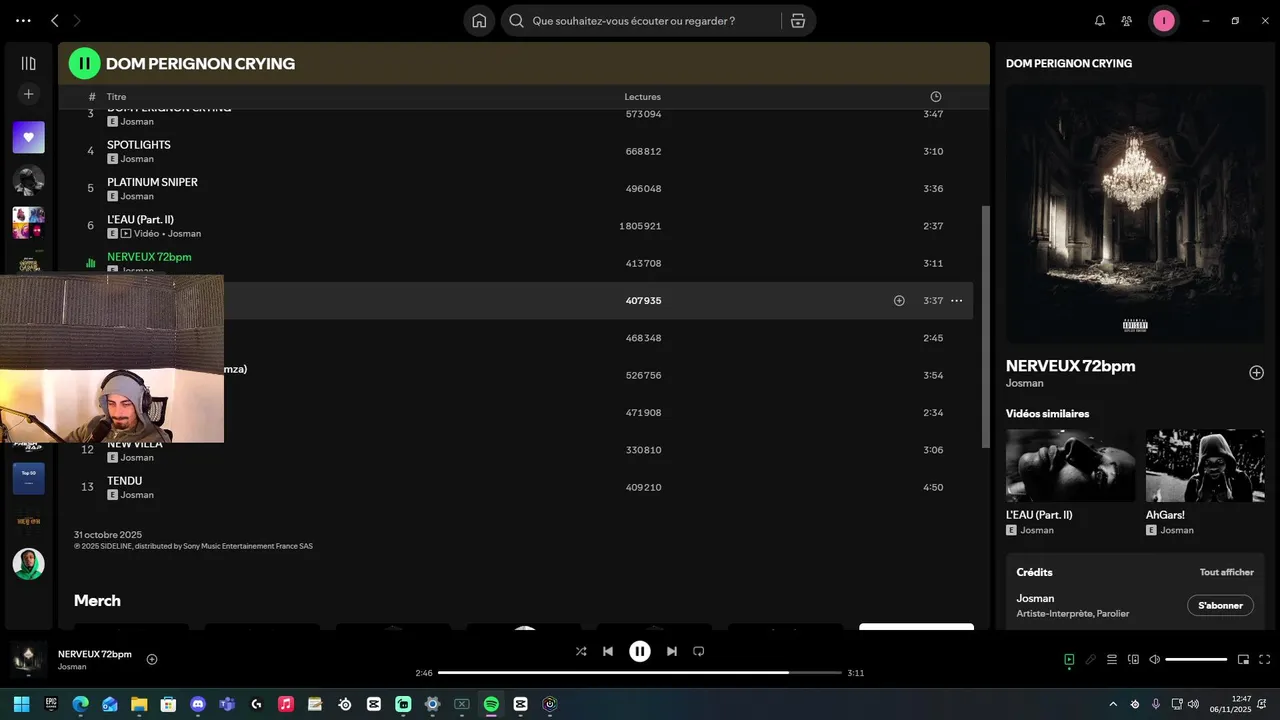
Task: Add current song to library in now-playing bar
Action: coord(152,659)
